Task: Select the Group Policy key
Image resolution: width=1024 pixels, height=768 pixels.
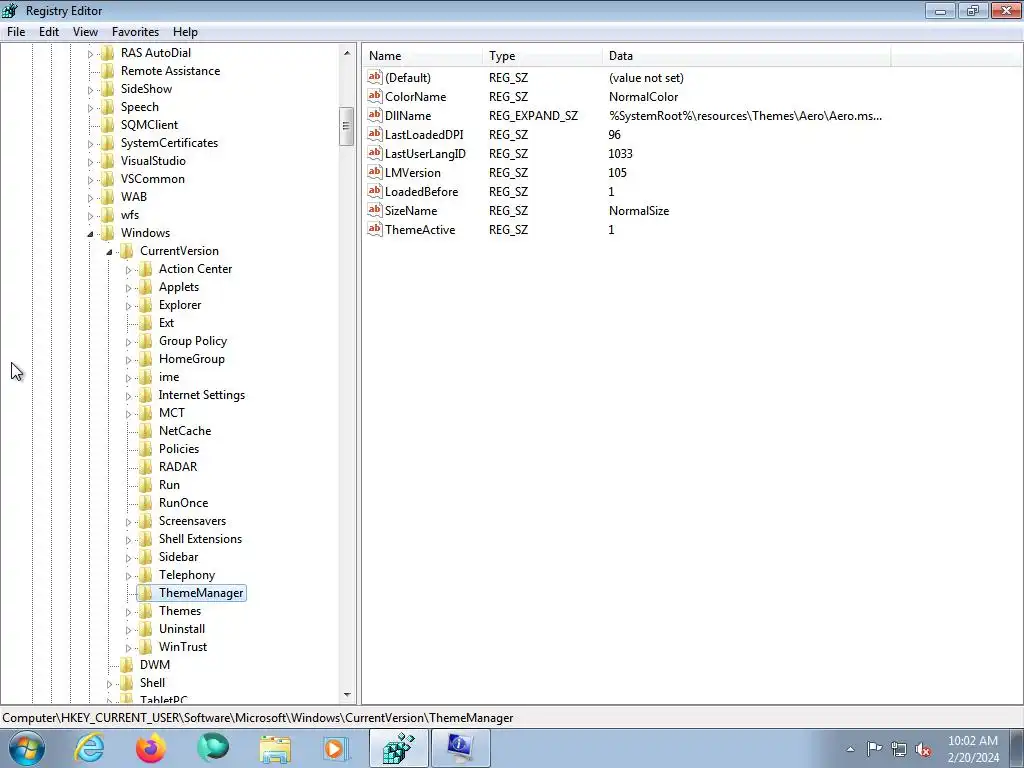Action: click(193, 340)
